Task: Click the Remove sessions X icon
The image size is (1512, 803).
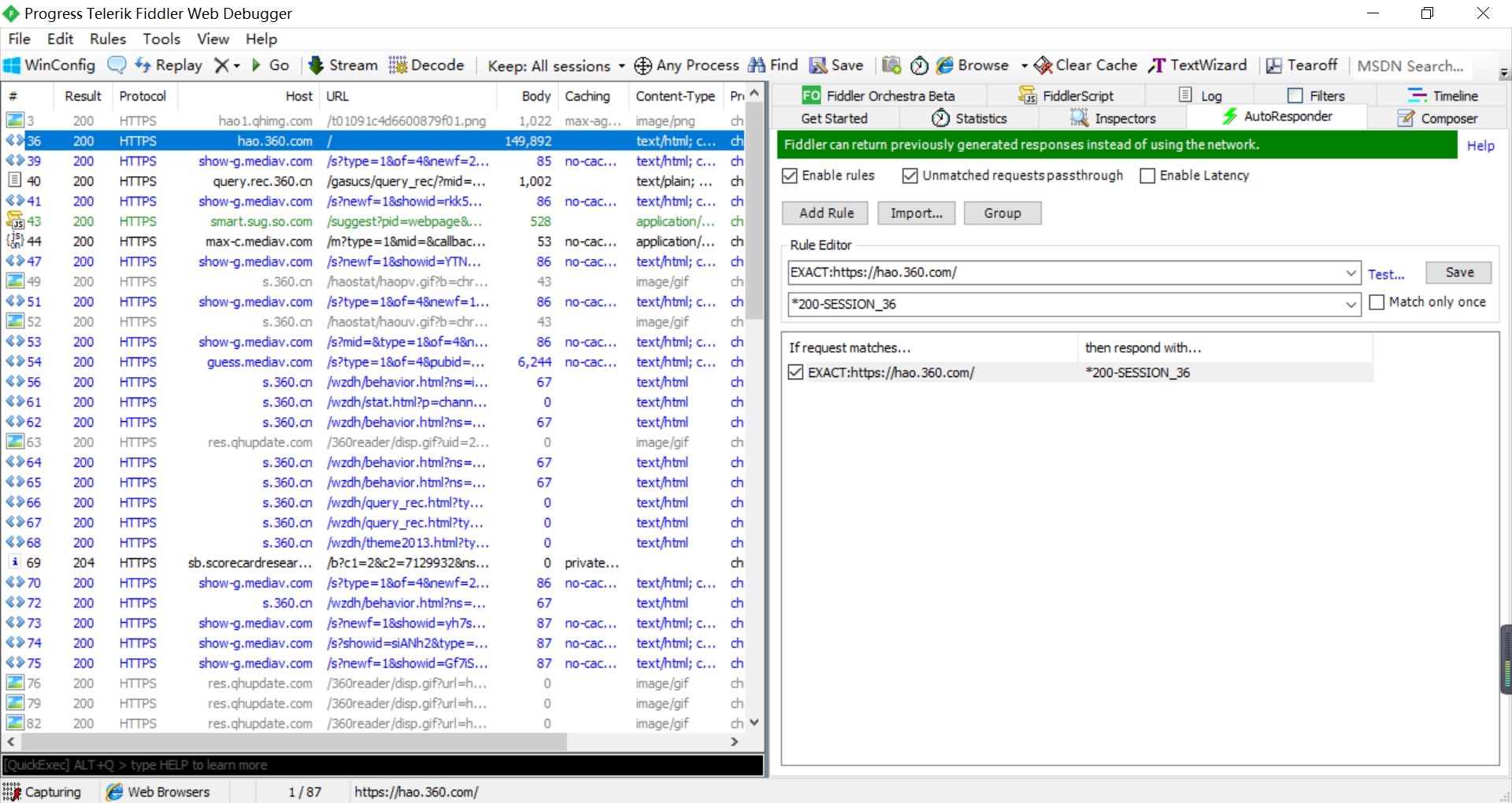Action: pyautogui.click(x=222, y=65)
